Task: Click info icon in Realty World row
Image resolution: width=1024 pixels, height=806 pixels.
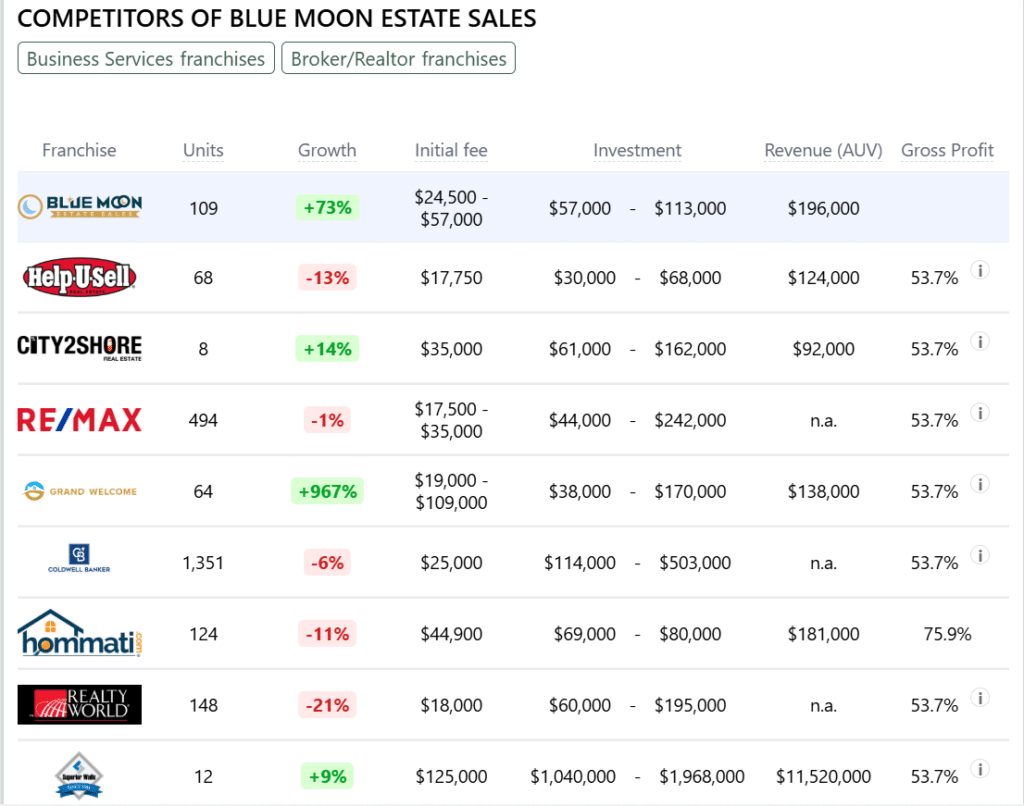Action: [980, 698]
